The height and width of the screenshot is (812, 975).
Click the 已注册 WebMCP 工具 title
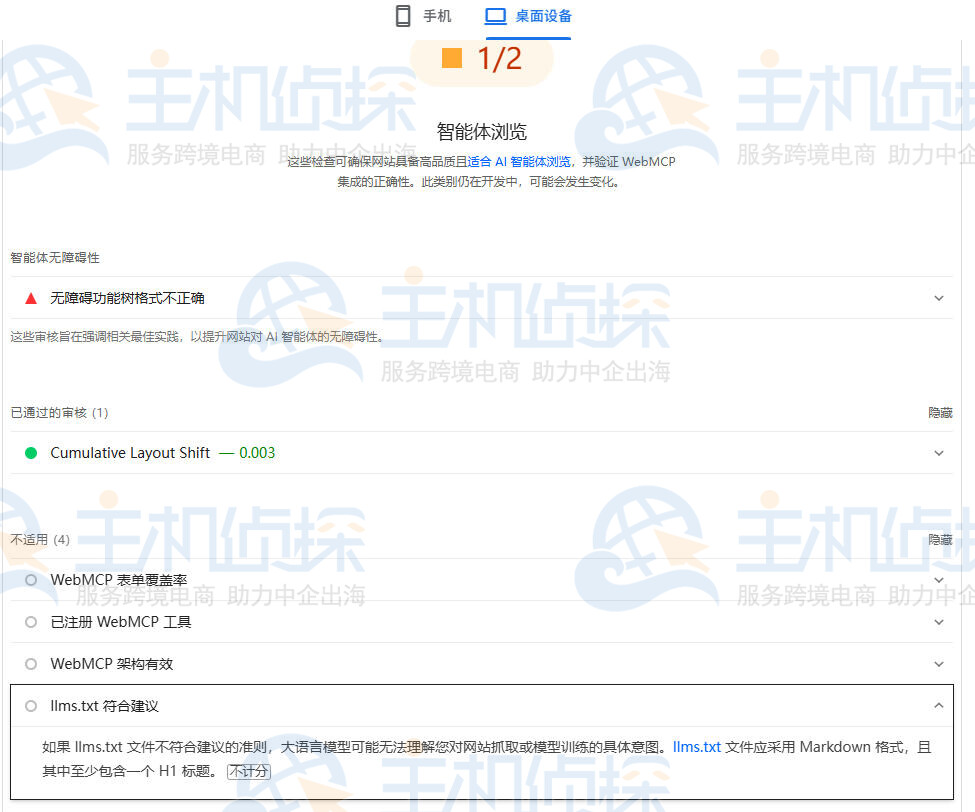point(121,622)
